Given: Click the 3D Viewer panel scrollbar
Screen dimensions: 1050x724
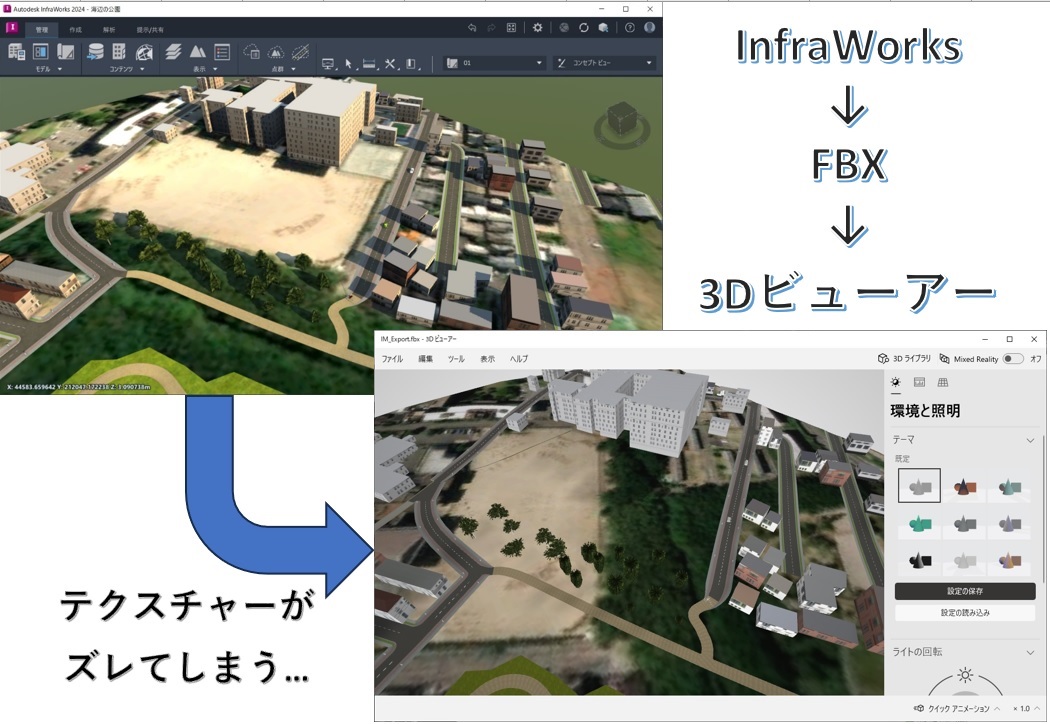Looking at the screenshot, I should 1042,509.
